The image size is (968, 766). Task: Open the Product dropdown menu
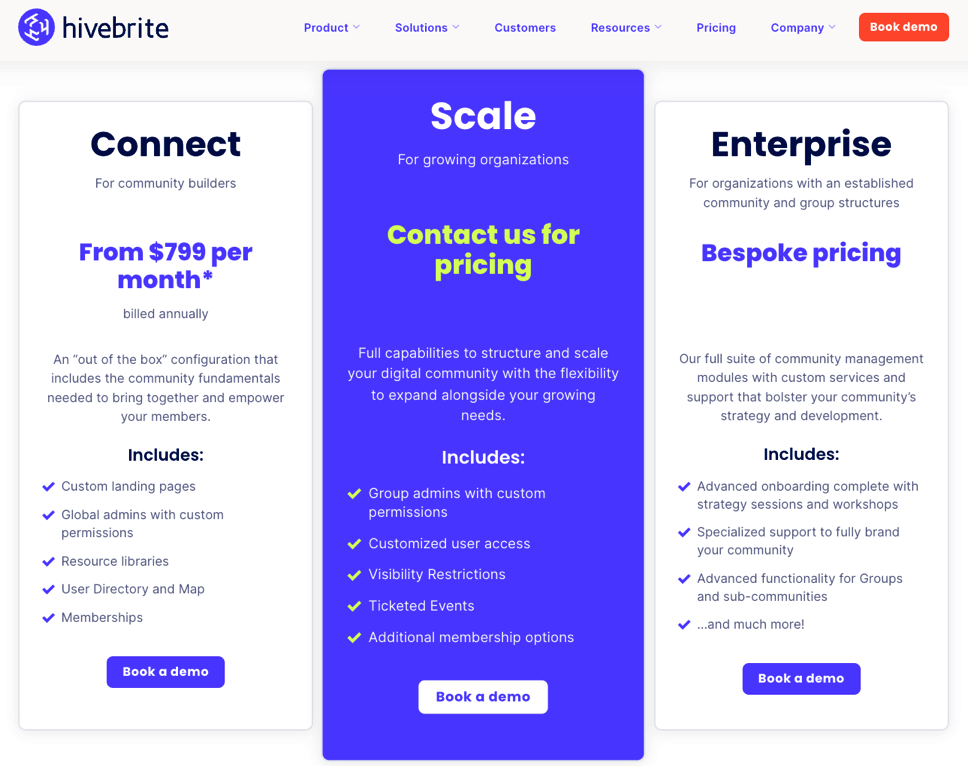(x=331, y=28)
